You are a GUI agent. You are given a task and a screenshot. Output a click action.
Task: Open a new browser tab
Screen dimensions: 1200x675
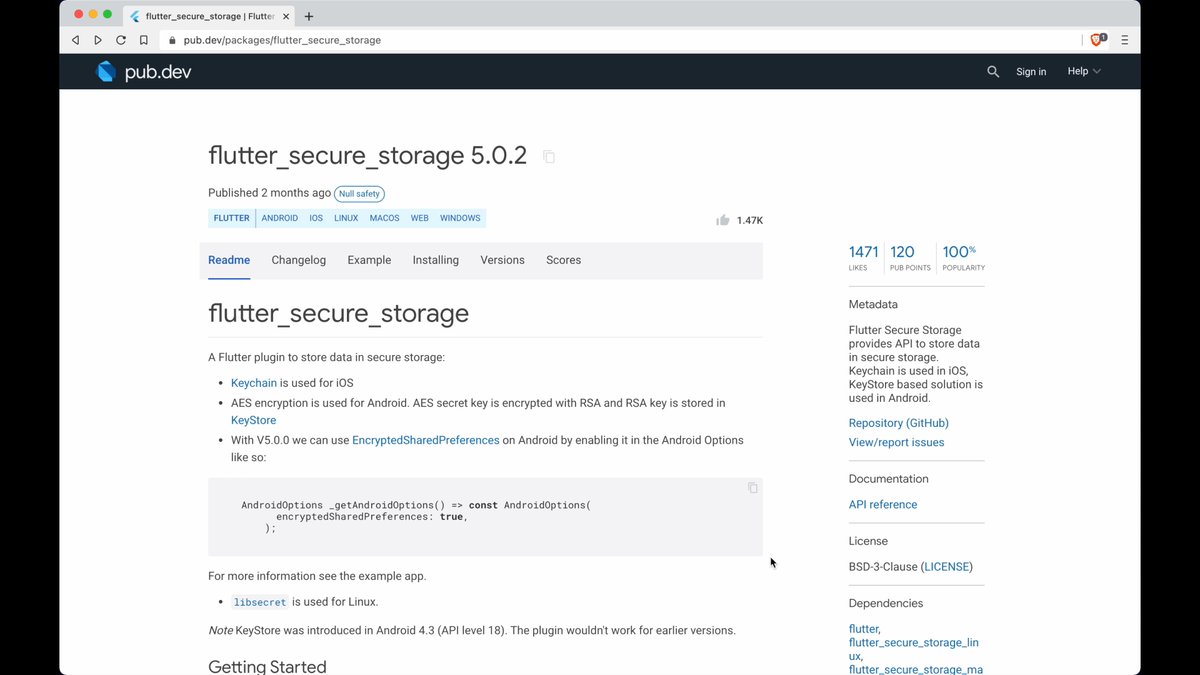click(x=309, y=16)
